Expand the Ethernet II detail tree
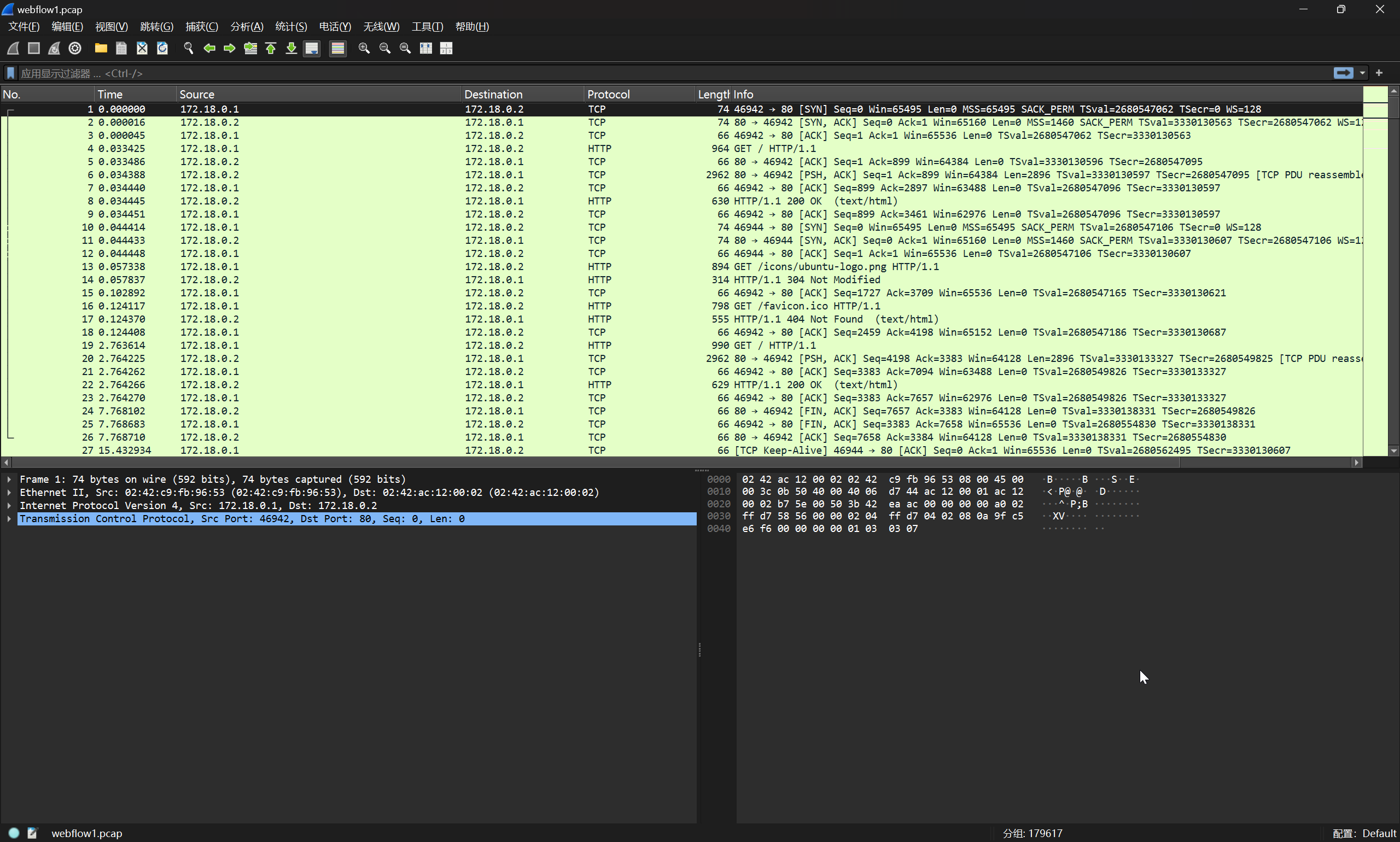Screen dimensions: 1400x842 tap(9, 493)
